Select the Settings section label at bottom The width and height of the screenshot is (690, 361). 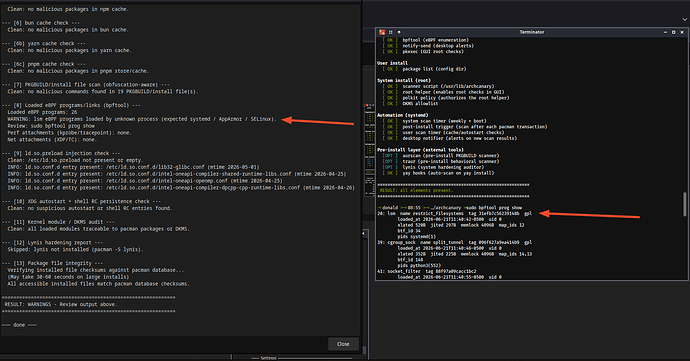tap(268, 358)
